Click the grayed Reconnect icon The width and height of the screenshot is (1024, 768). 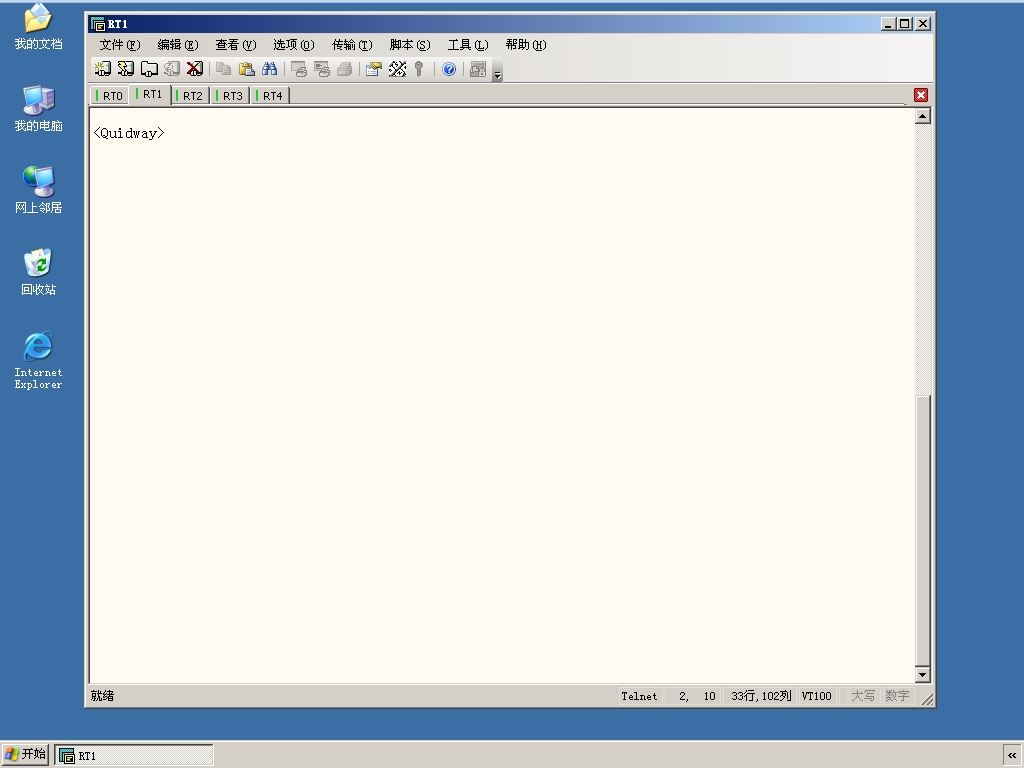click(172, 69)
